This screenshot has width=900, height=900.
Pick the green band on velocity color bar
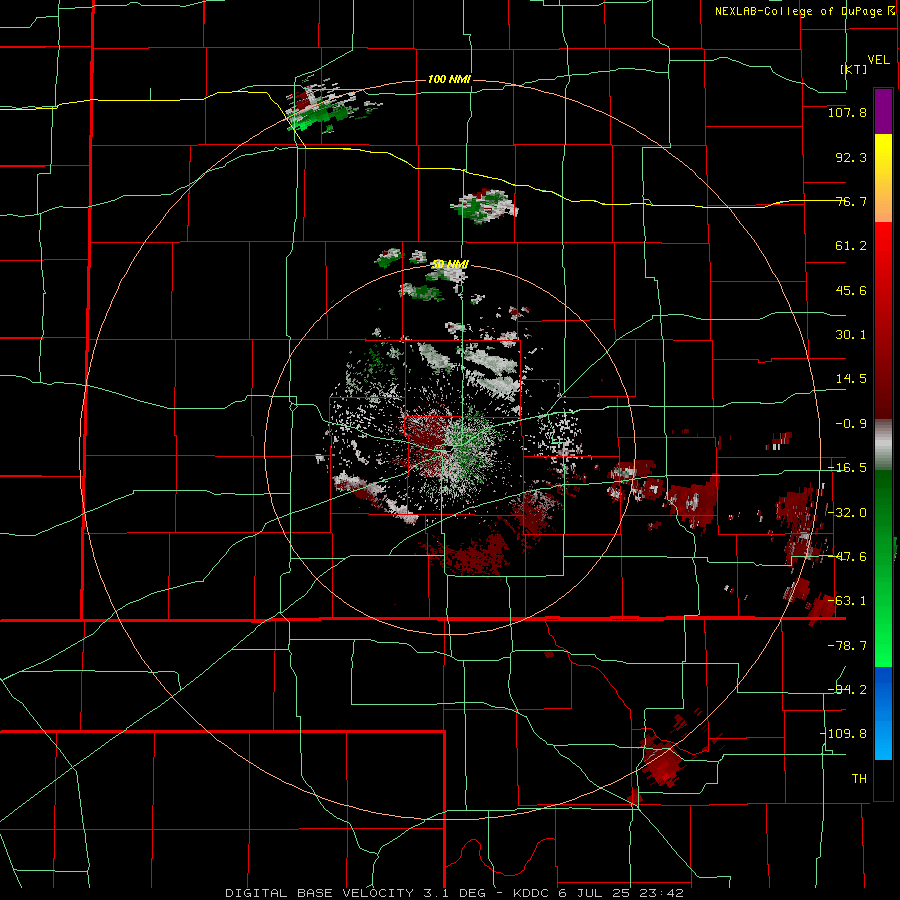click(x=883, y=568)
